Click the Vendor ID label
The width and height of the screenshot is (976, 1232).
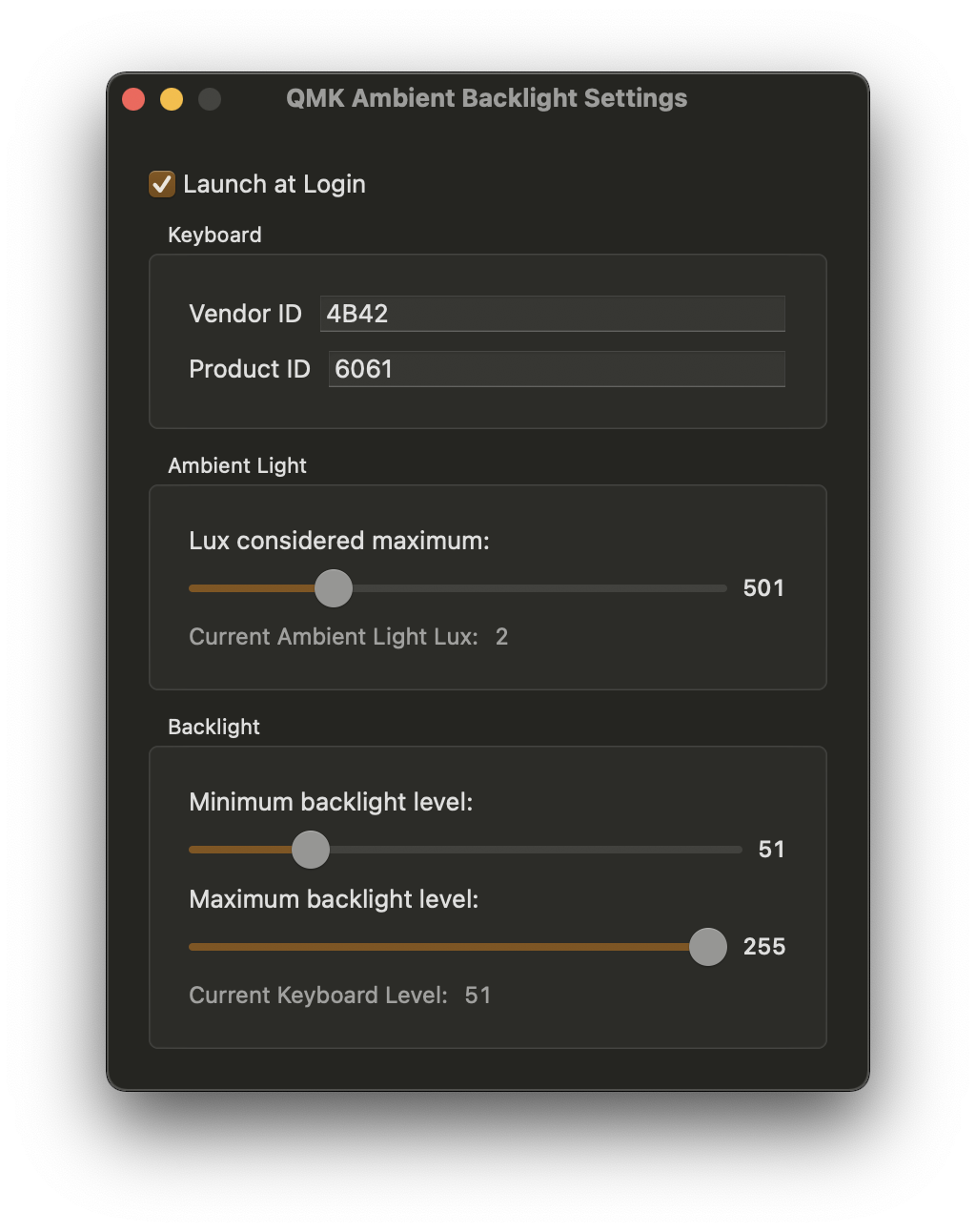(245, 314)
